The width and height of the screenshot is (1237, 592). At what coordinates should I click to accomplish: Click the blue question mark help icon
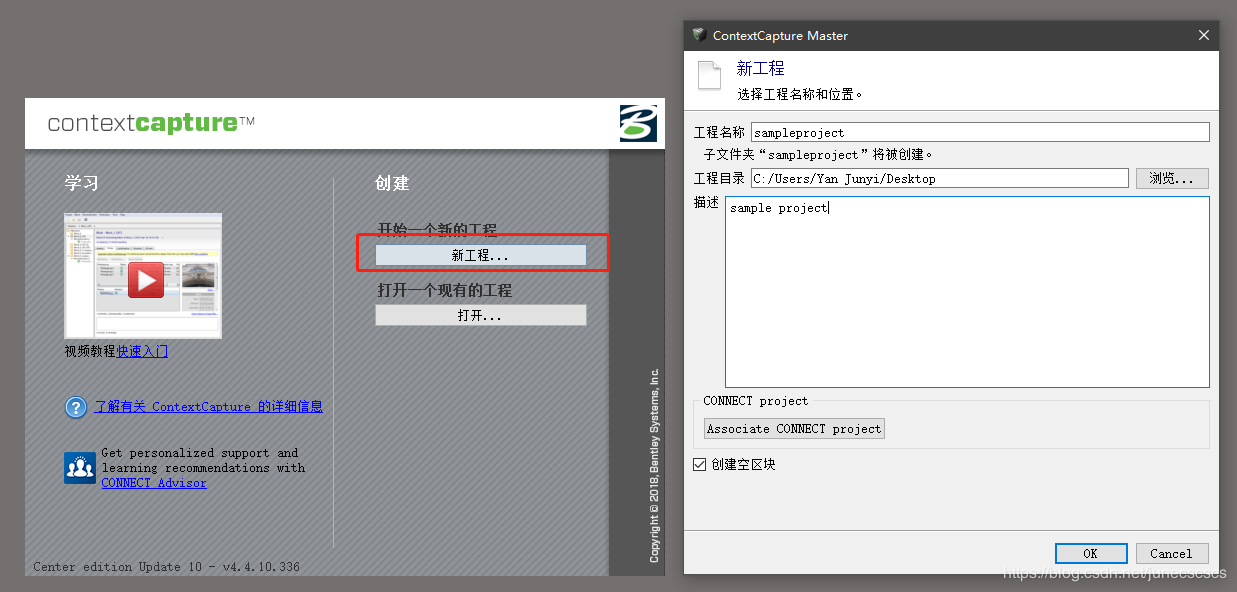point(76,407)
